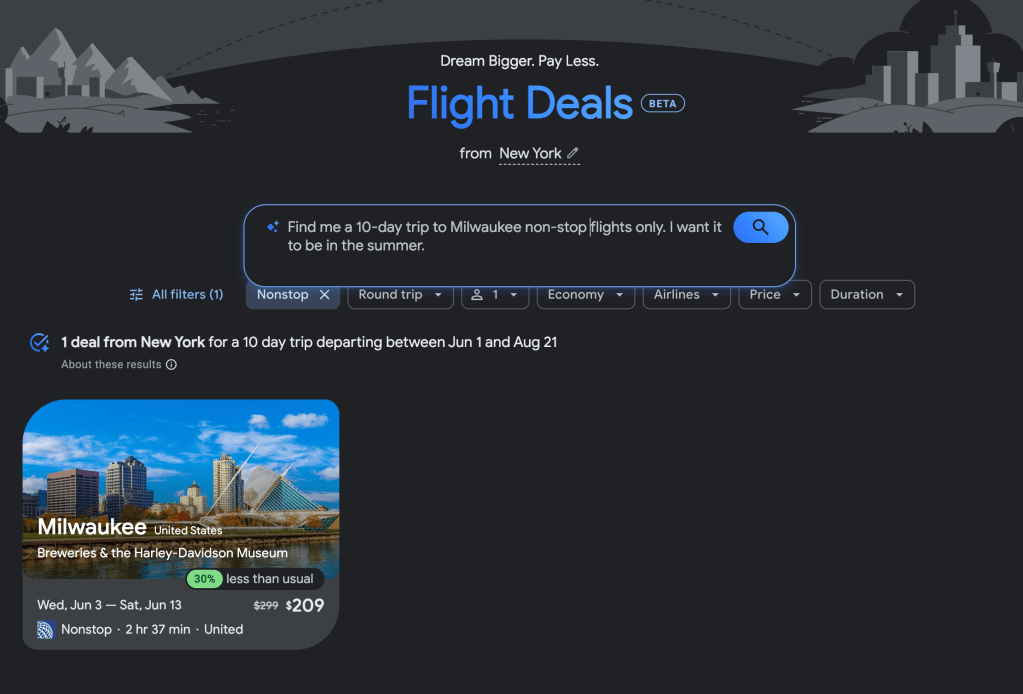Click About these results link

pyautogui.click(x=111, y=365)
